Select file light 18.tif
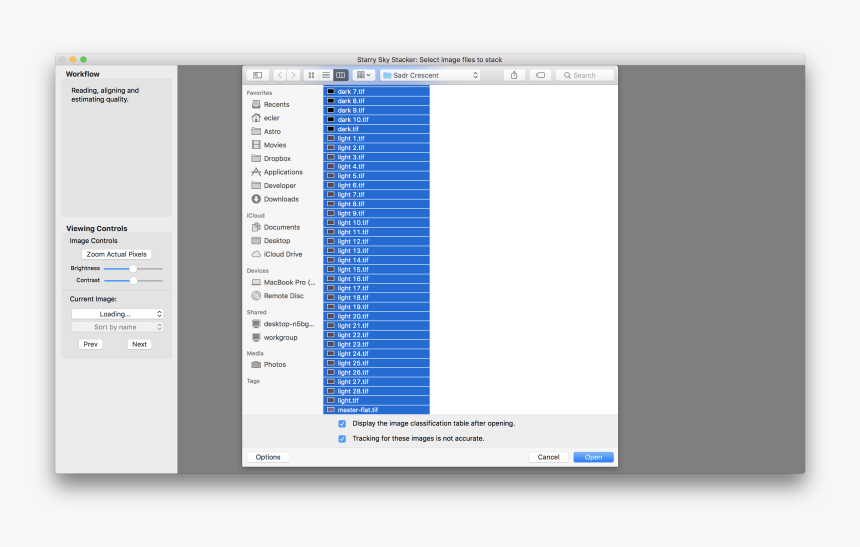This screenshot has height=547, width=860. [x=376, y=297]
